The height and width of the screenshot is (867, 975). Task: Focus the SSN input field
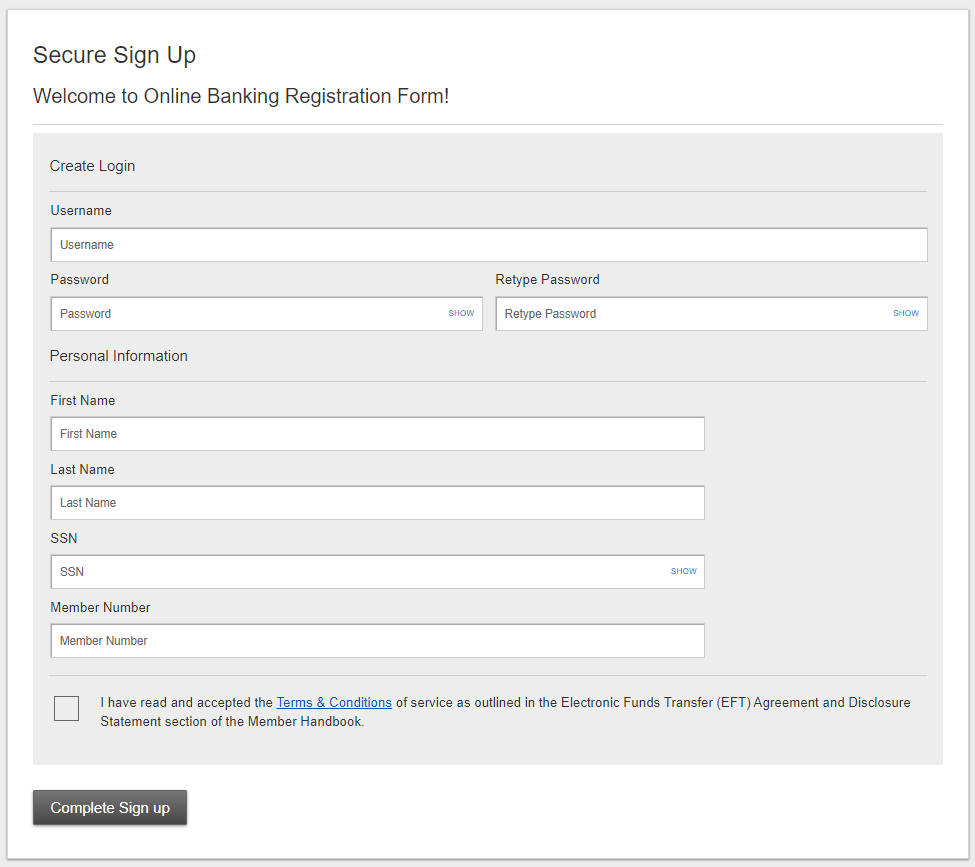(377, 572)
